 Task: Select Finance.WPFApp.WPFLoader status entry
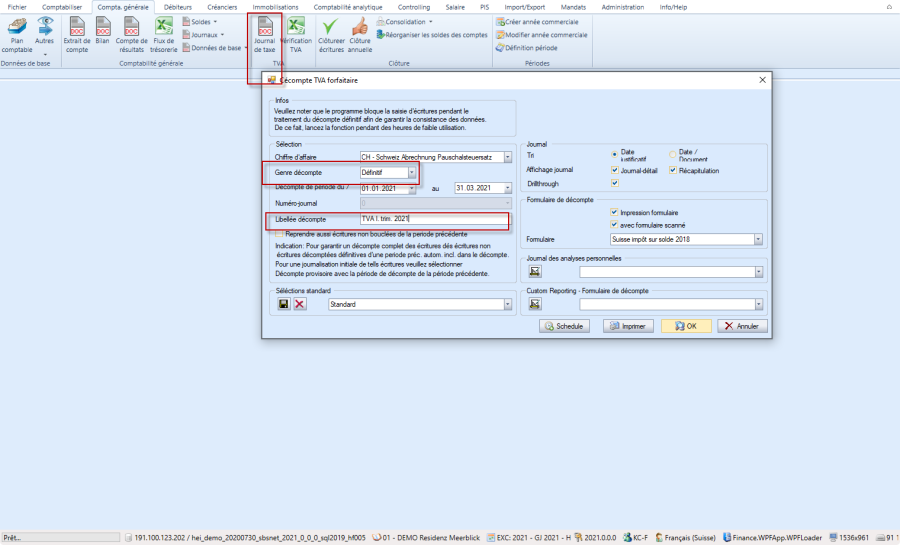[x=772, y=538]
